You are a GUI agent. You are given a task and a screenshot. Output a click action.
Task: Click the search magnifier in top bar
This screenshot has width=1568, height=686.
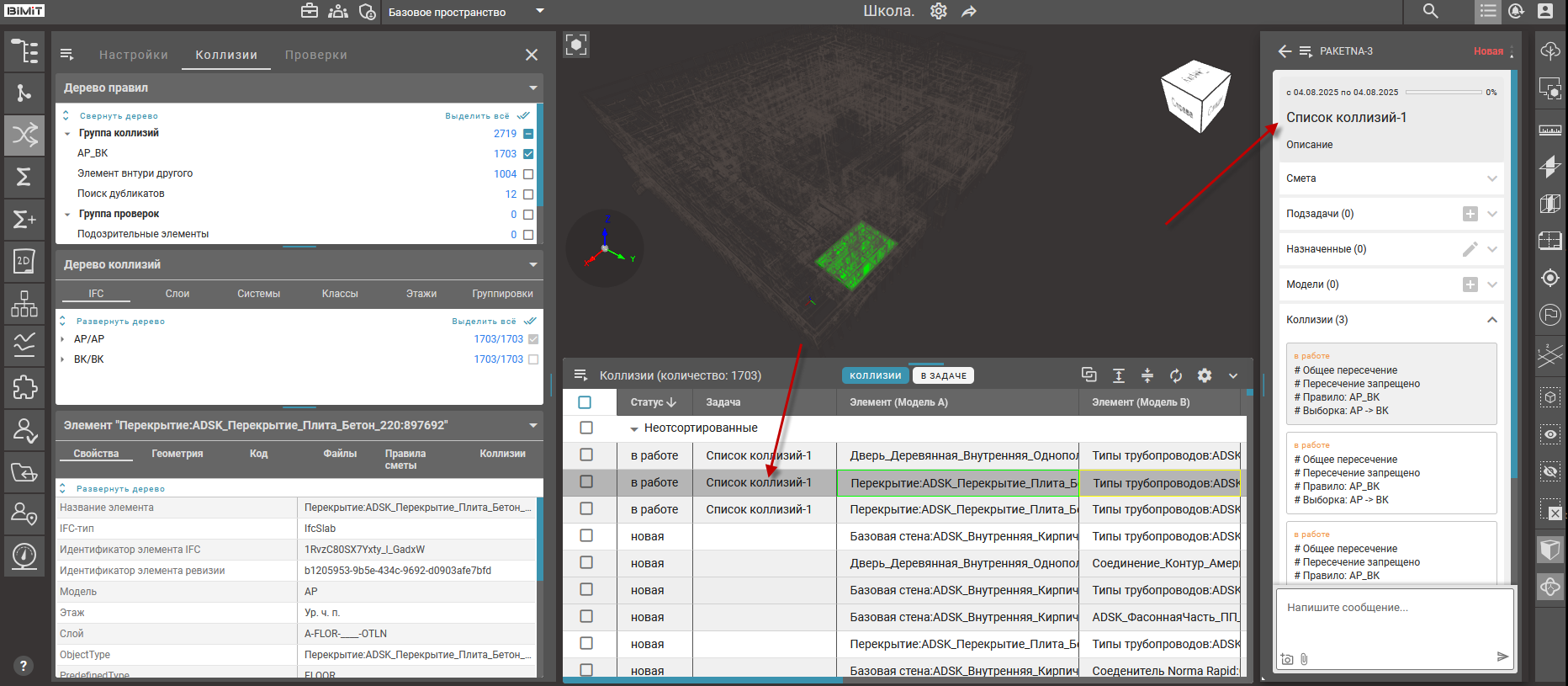[x=1430, y=12]
